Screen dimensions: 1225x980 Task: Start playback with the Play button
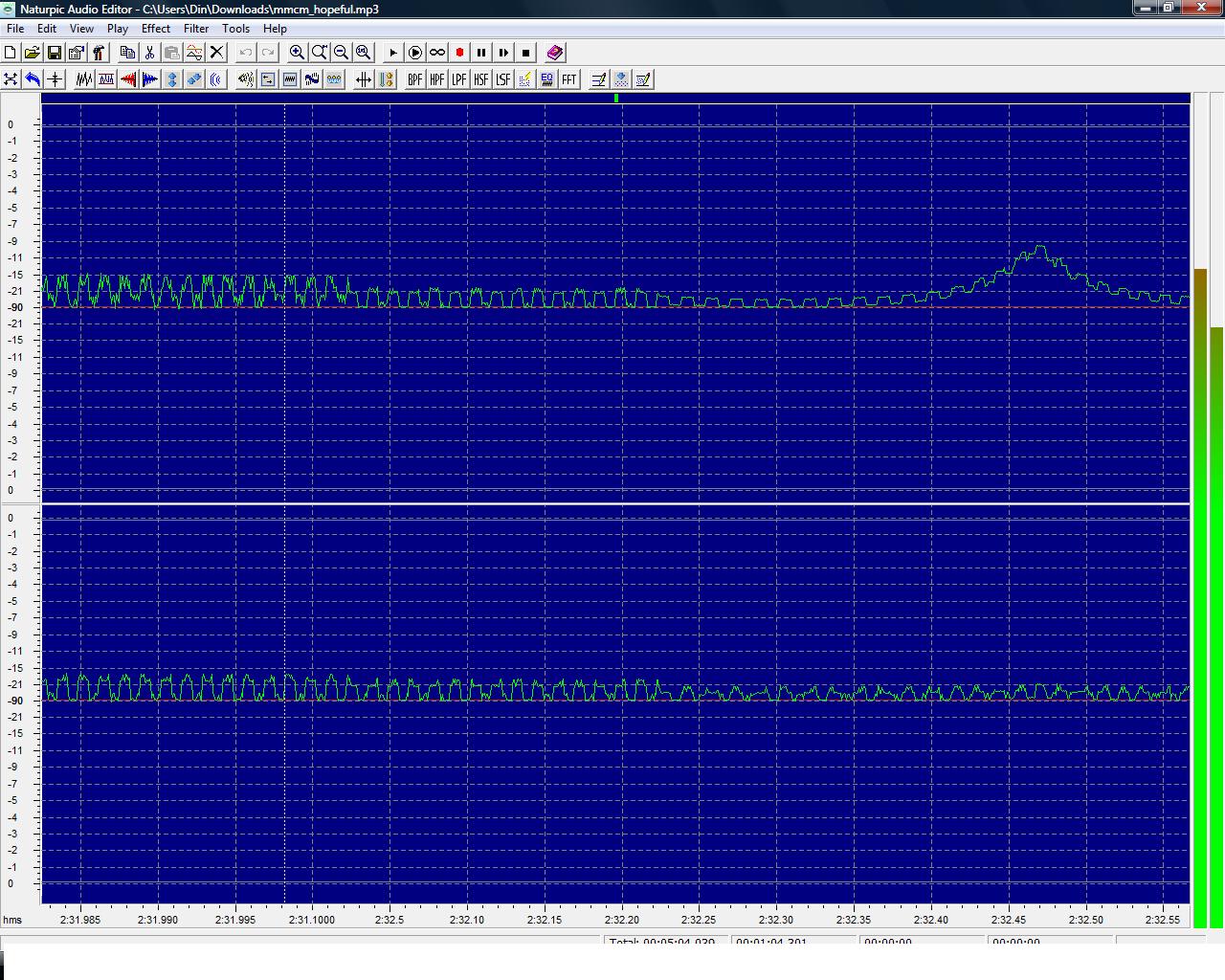[392, 53]
